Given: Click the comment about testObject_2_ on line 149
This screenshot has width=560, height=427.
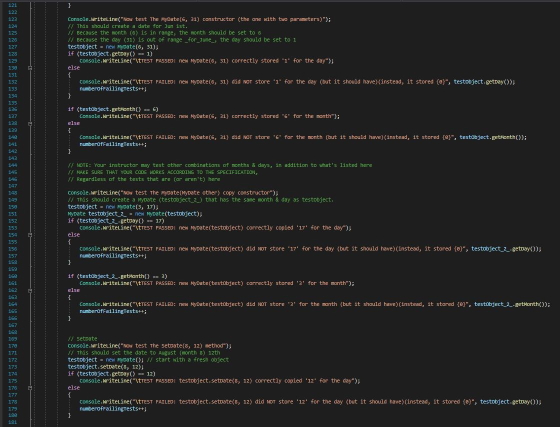Looking at the screenshot, I should click(200, 200).
